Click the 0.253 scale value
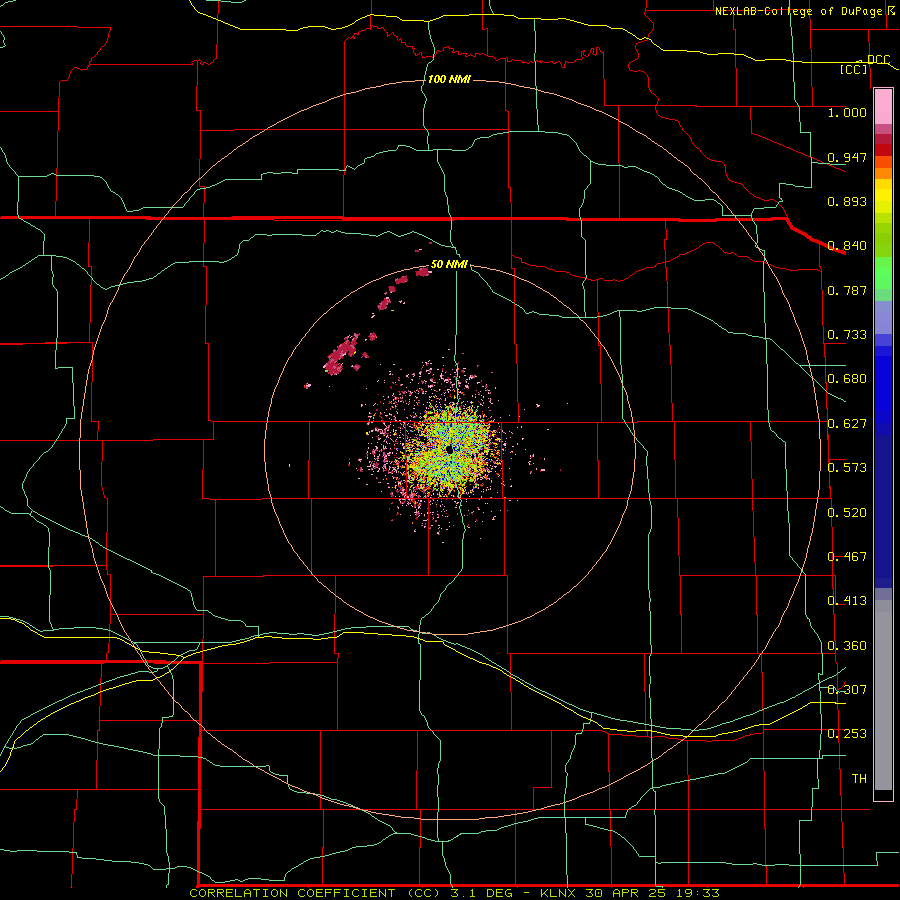The image size is (900, 900). click(847, 734)
